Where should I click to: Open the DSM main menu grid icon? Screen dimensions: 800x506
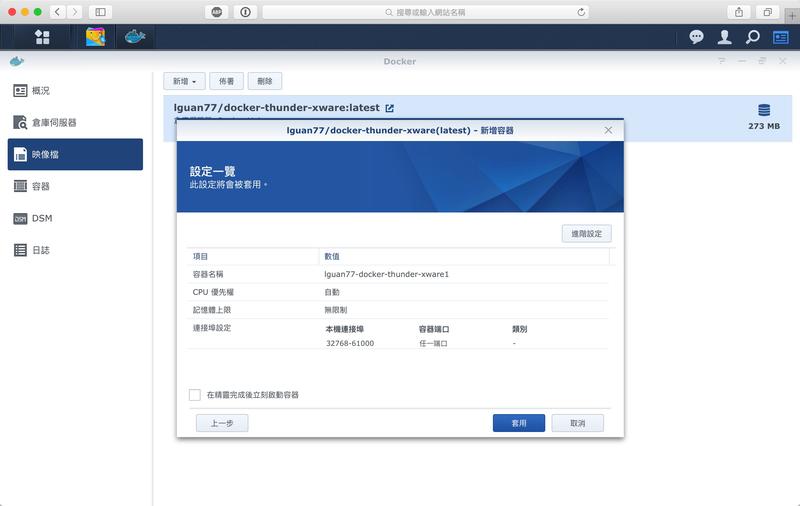pyautogui.click(x=42, y=37)
